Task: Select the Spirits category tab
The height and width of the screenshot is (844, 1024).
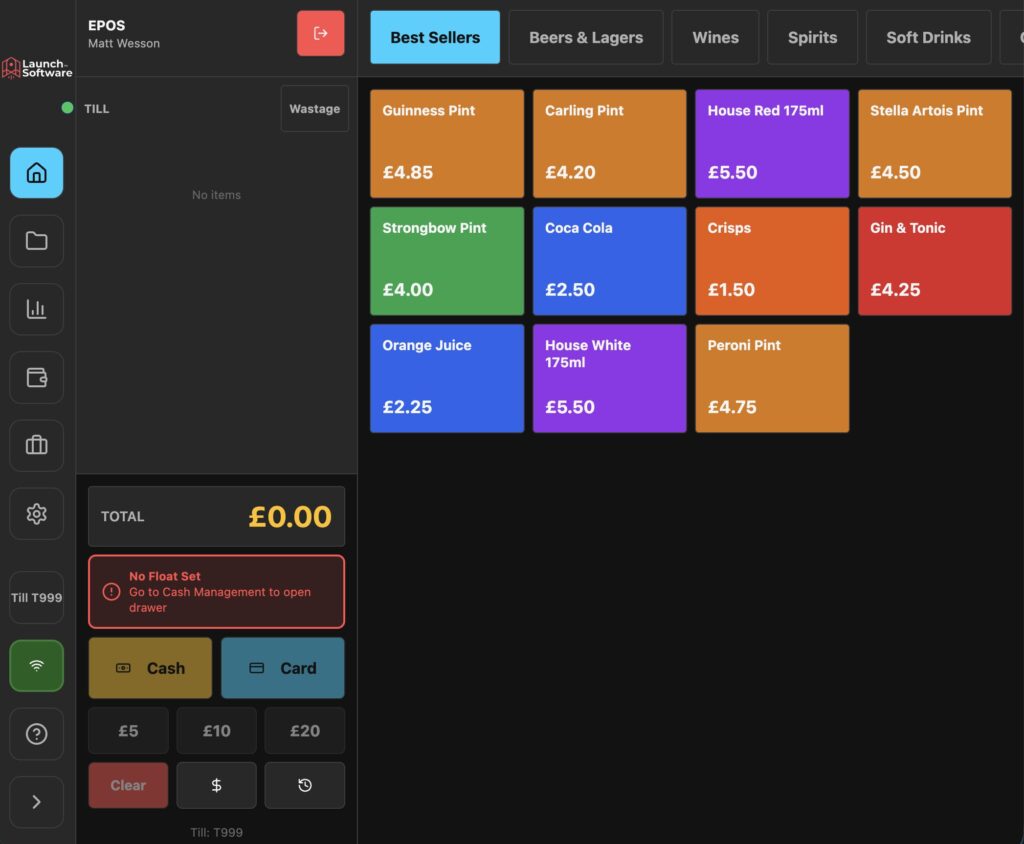Action: (812, 37)
